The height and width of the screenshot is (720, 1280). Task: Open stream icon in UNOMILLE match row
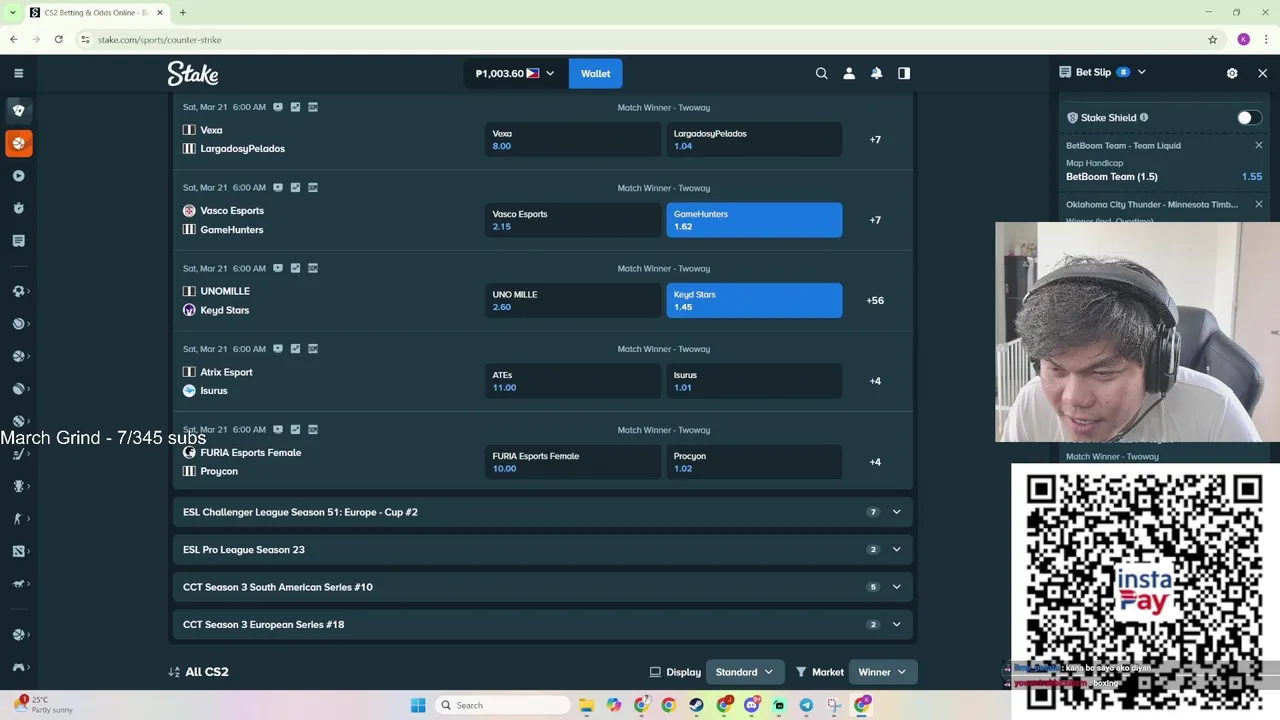(x=278, y=268)
